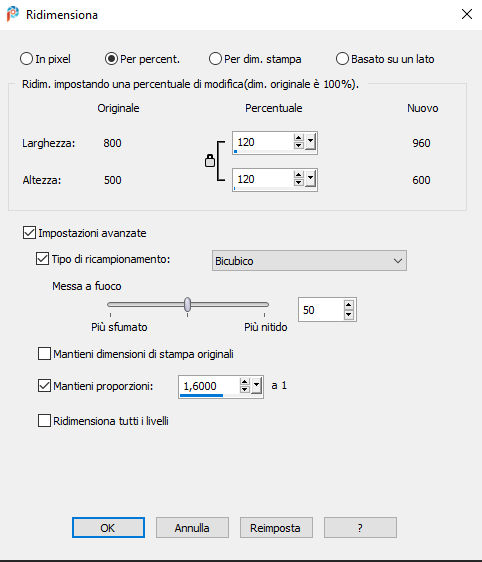The image size is (482, 562).
Task: Increase width percentage with up arrow
Action: [299, 138]
